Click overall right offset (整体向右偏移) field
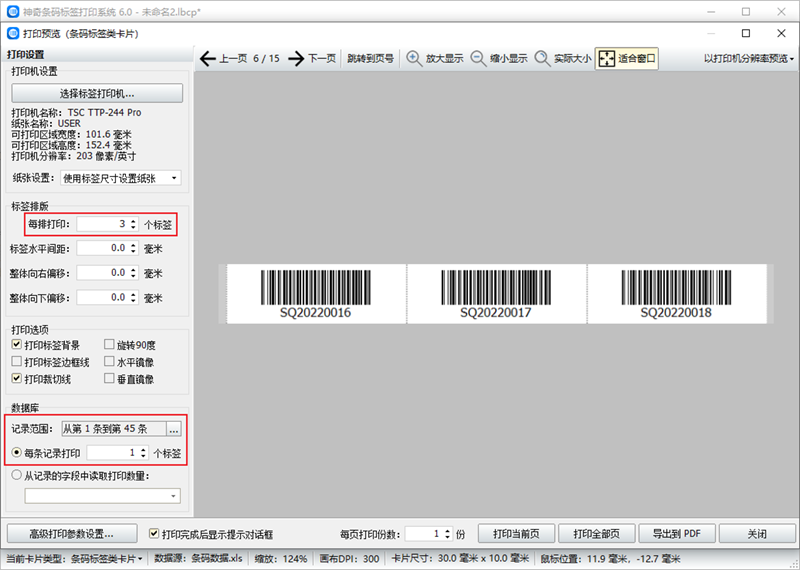 [102, 273]
